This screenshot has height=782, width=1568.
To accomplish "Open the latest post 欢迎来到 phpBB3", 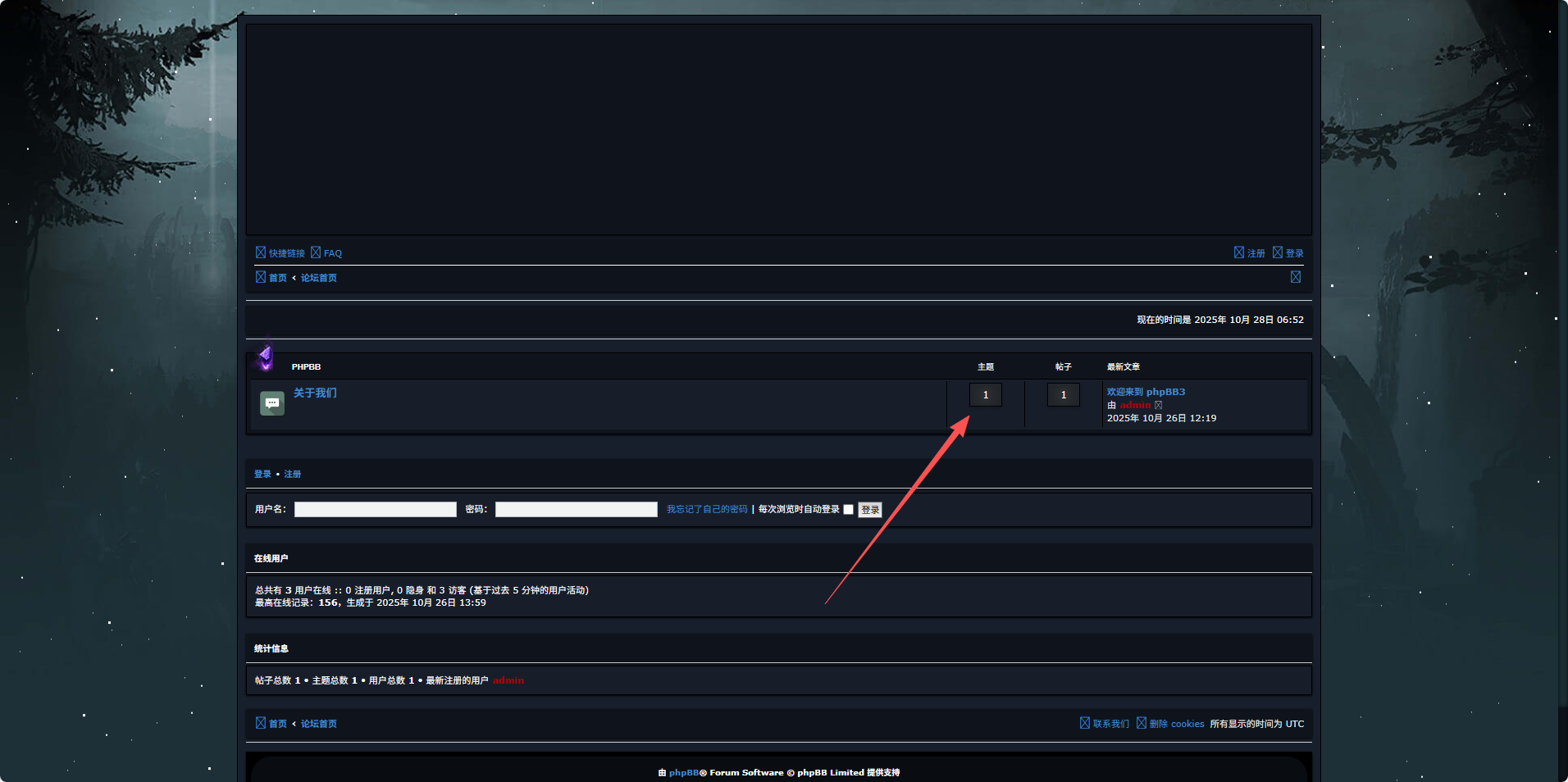I will pyautogui.click(x=1146, y=392).
